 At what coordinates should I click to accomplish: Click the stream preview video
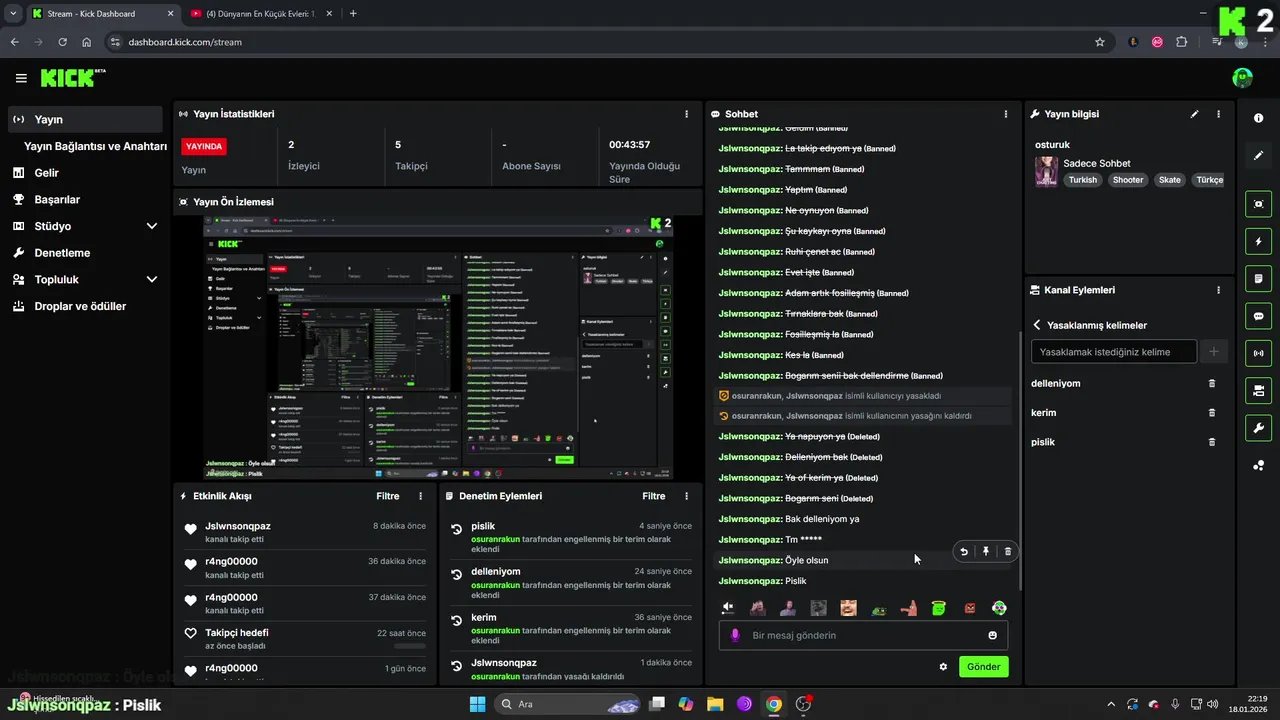(438, 347)
